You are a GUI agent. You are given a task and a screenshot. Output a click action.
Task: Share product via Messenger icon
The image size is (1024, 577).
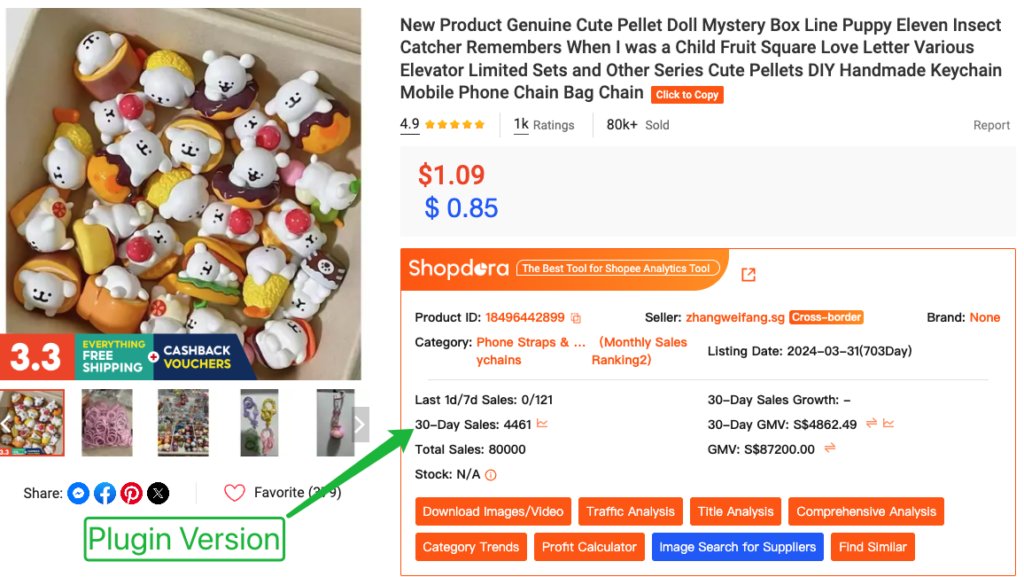pos(79,493)
